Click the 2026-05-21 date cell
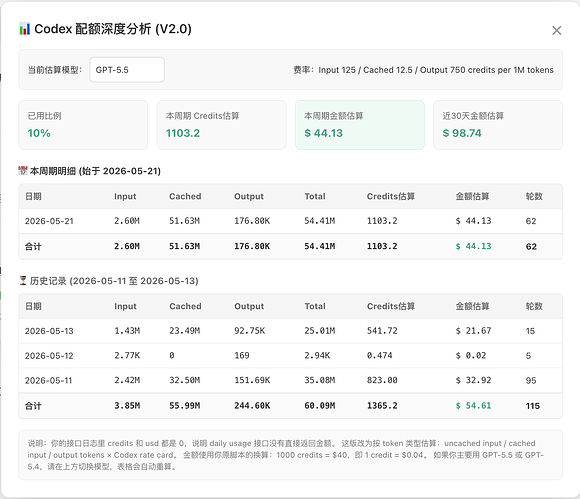The height and width of the screenshot is (499, 580). coord(49,221)
